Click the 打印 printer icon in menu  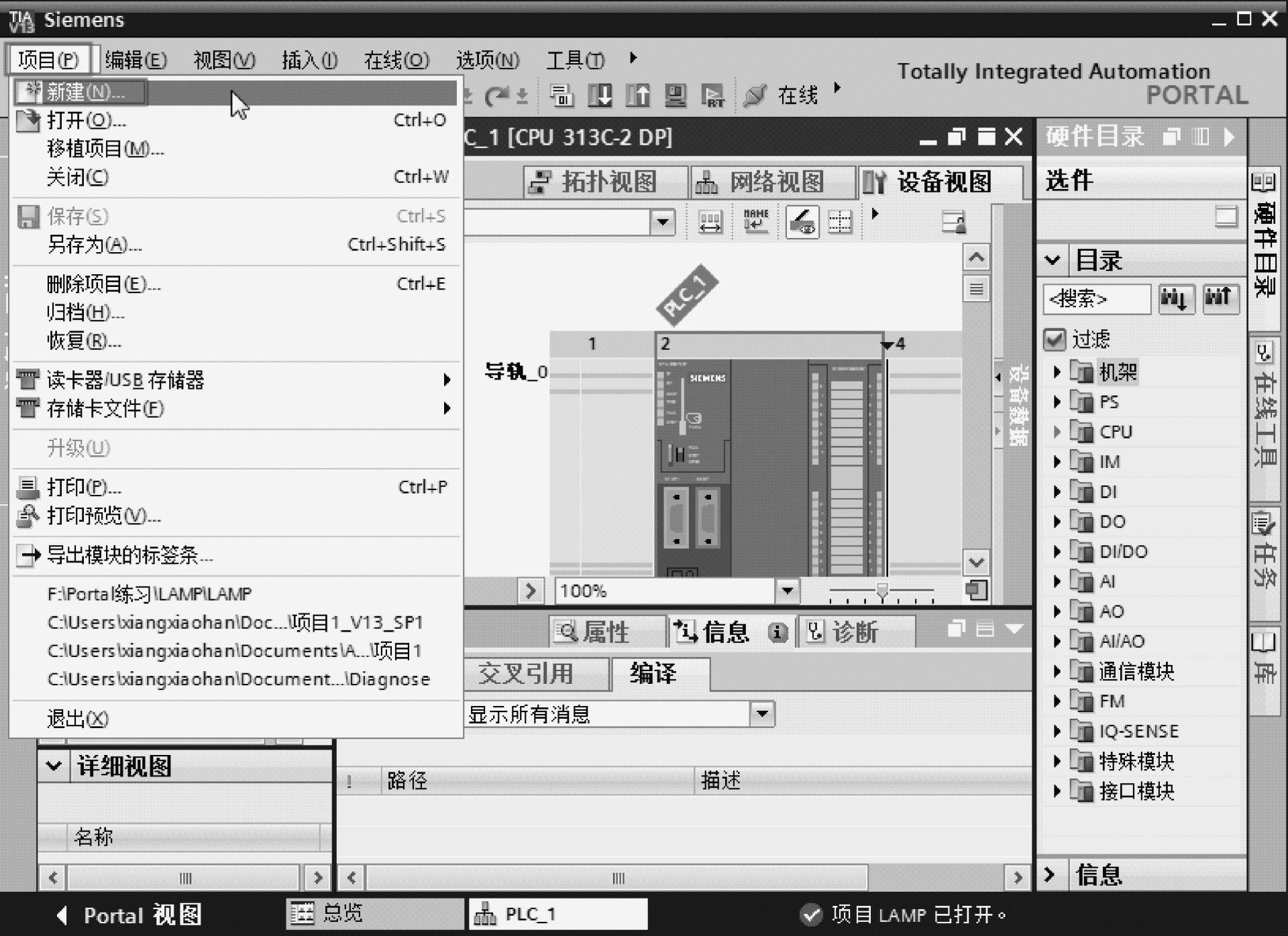(x=28, y=487)
